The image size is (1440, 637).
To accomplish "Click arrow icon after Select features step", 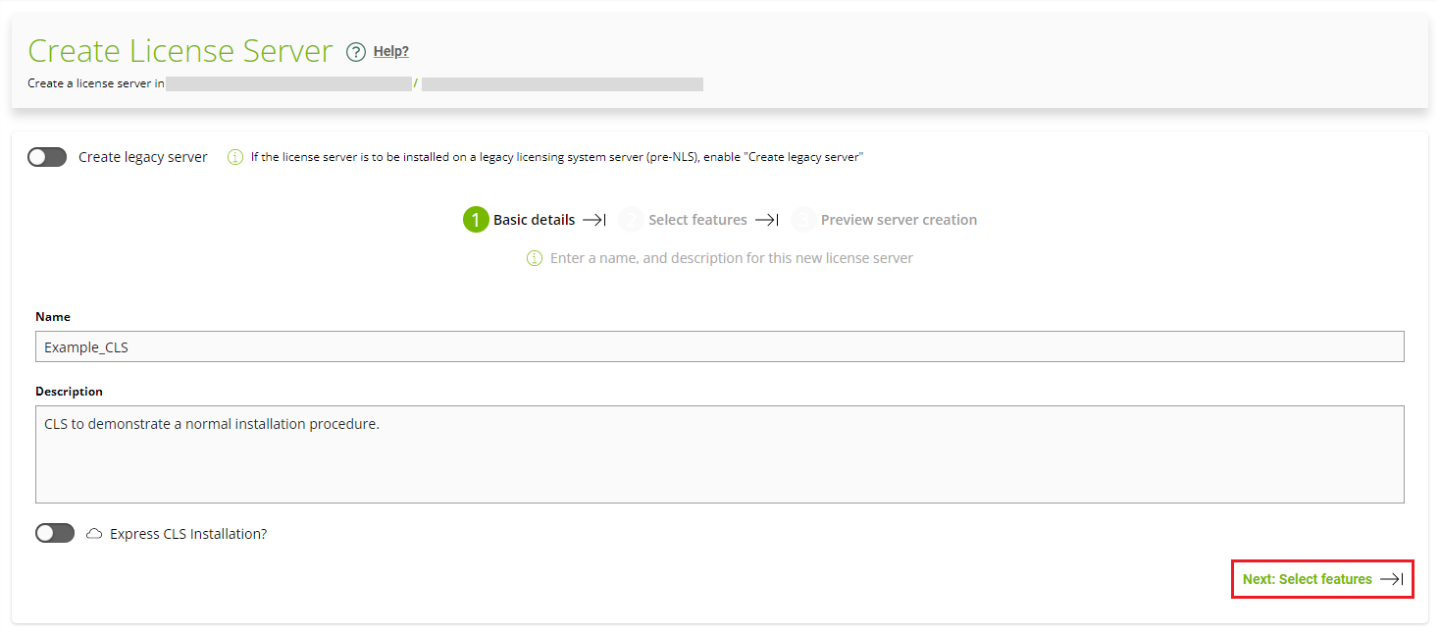I will point(768,219).
